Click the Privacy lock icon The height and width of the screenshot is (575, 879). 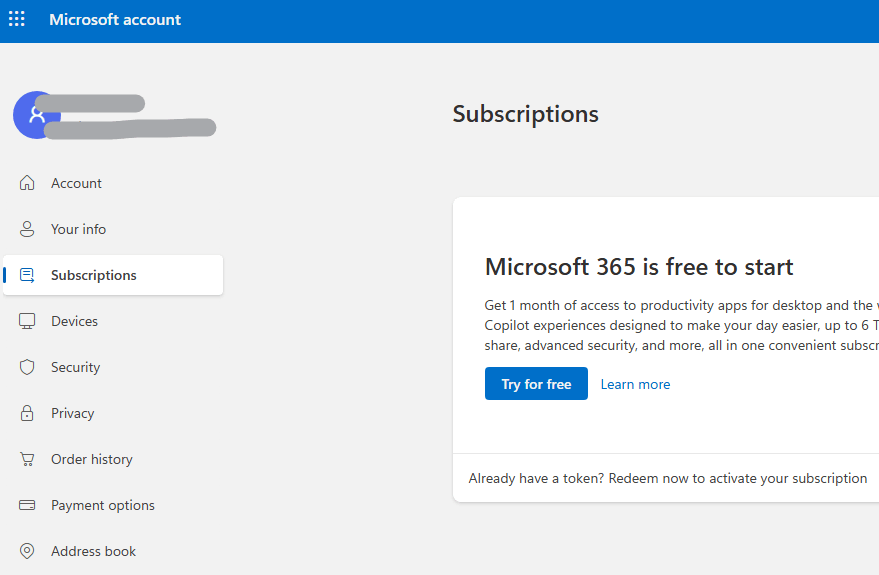pos(28,413)
